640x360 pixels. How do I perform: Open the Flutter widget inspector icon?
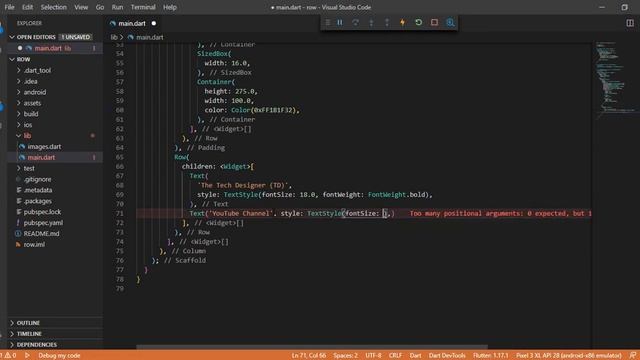(450, 22)
